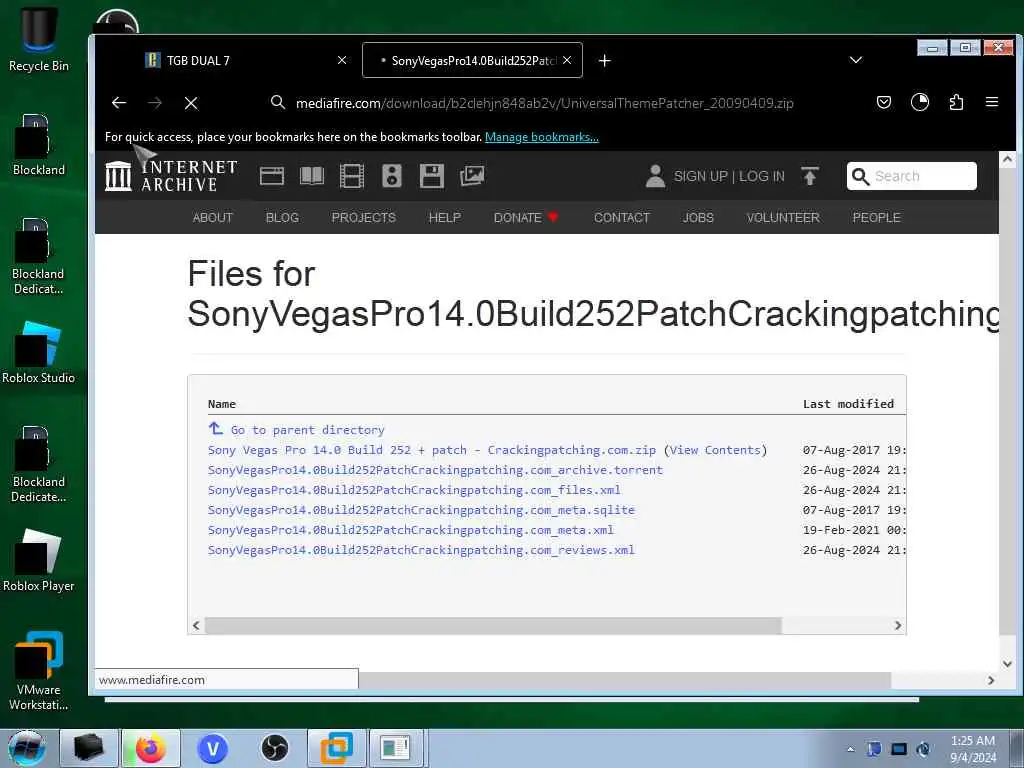Screen dimensions: 1024x768
Task: Close the SonyVegasPro14.0Build252 tab
Action: 567,60
